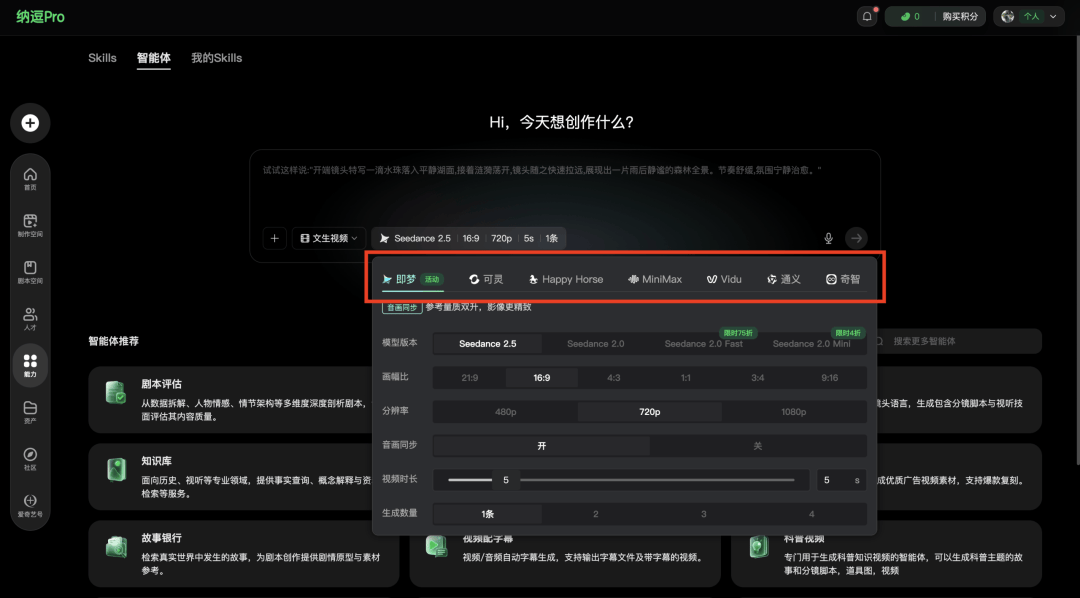Switch to the MiniMax provider tab
Image resolution: width=1080 pixels, height=598 pixels.
pyautogui.click(x=654, y=279)
